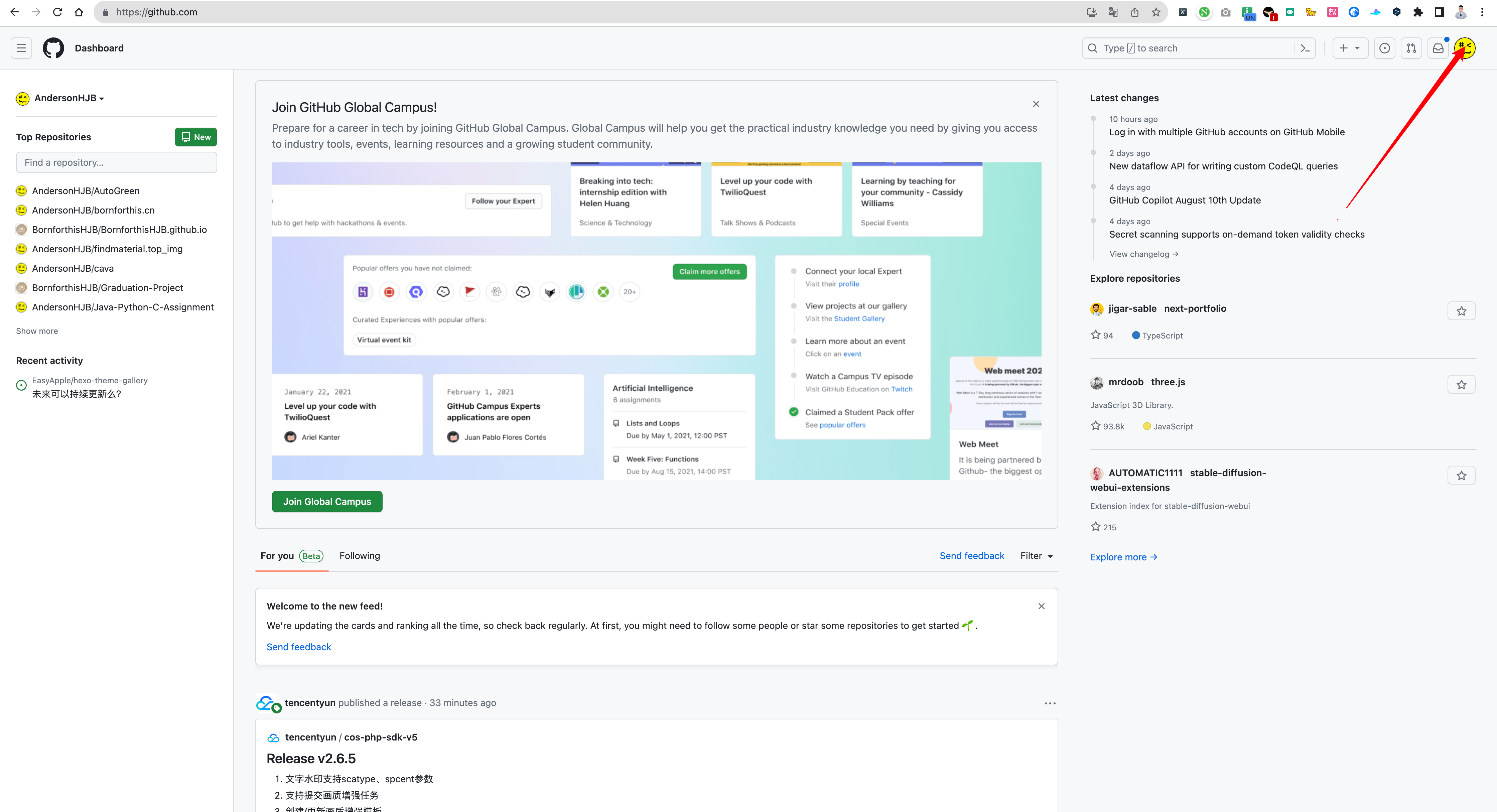
Task: Show more top repositories
Action: click(x=37, y=331)
